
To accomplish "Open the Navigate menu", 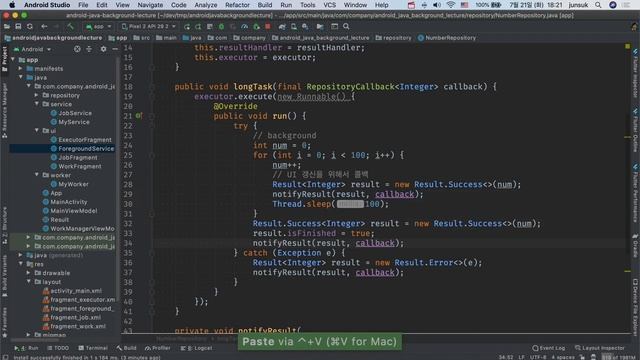I will pyautogui.click(x=150, y=5).
